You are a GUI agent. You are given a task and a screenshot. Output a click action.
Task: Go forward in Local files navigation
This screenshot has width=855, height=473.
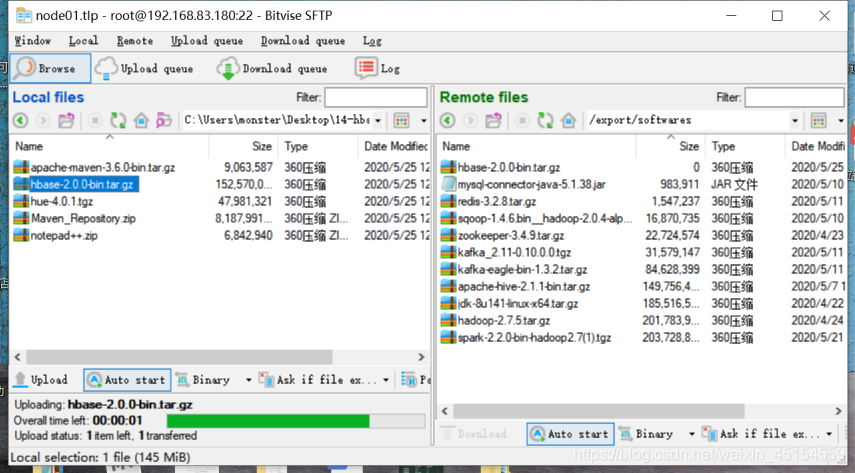point(43,120)
